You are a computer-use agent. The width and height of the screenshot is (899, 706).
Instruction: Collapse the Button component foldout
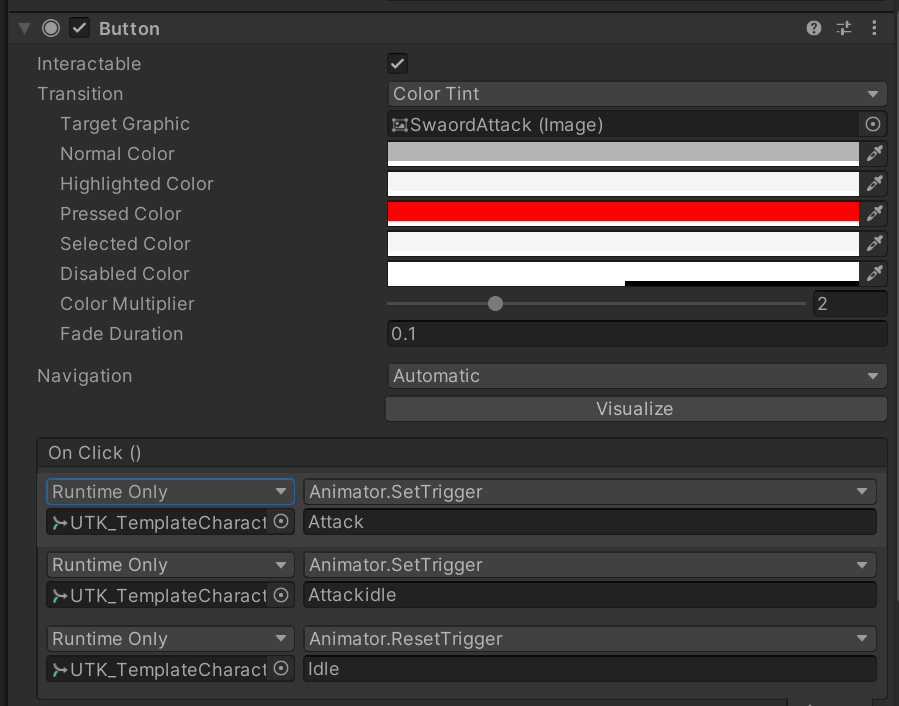tap(24, 28)
